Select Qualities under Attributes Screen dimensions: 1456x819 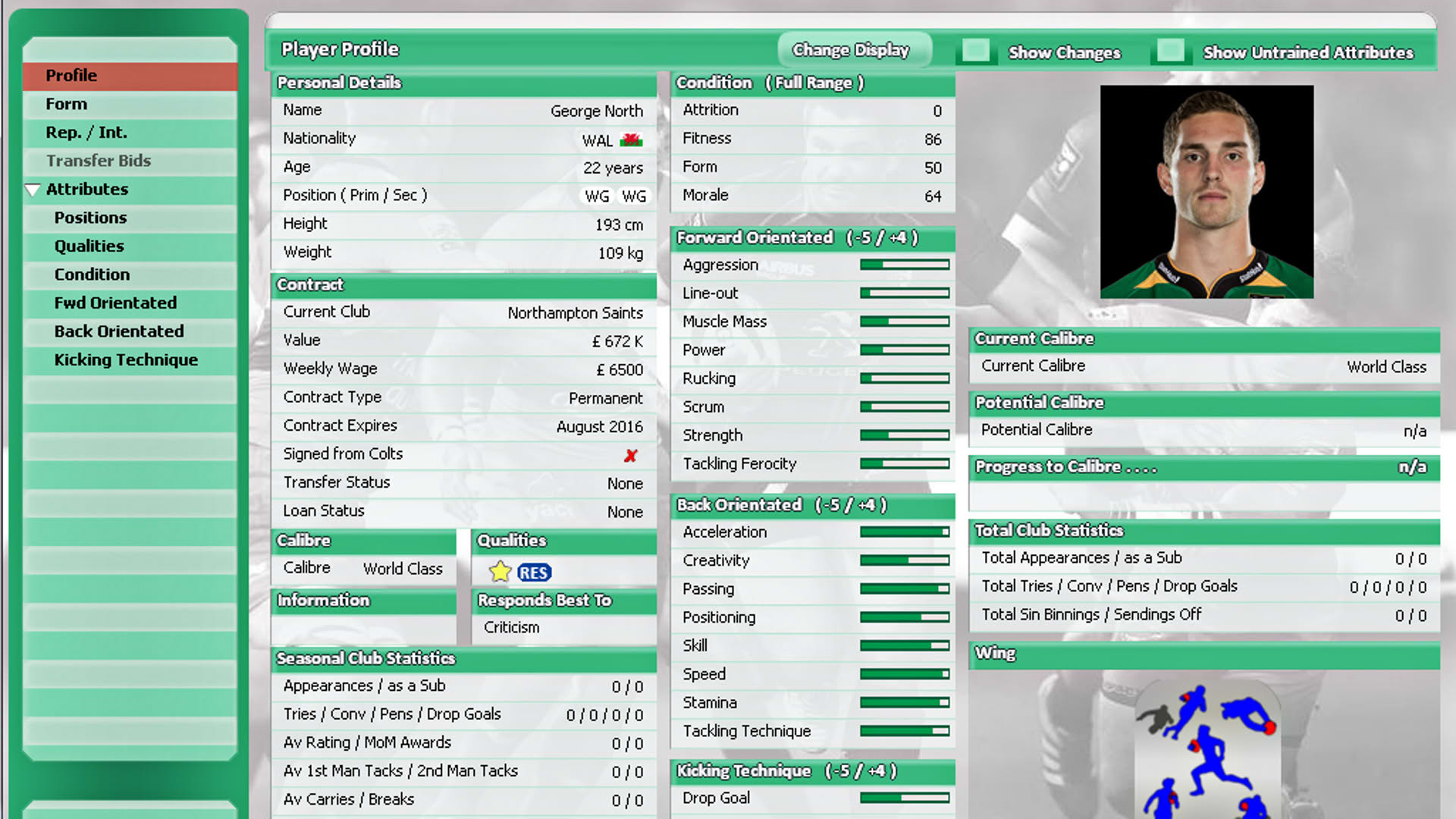(x=130, y=246)
